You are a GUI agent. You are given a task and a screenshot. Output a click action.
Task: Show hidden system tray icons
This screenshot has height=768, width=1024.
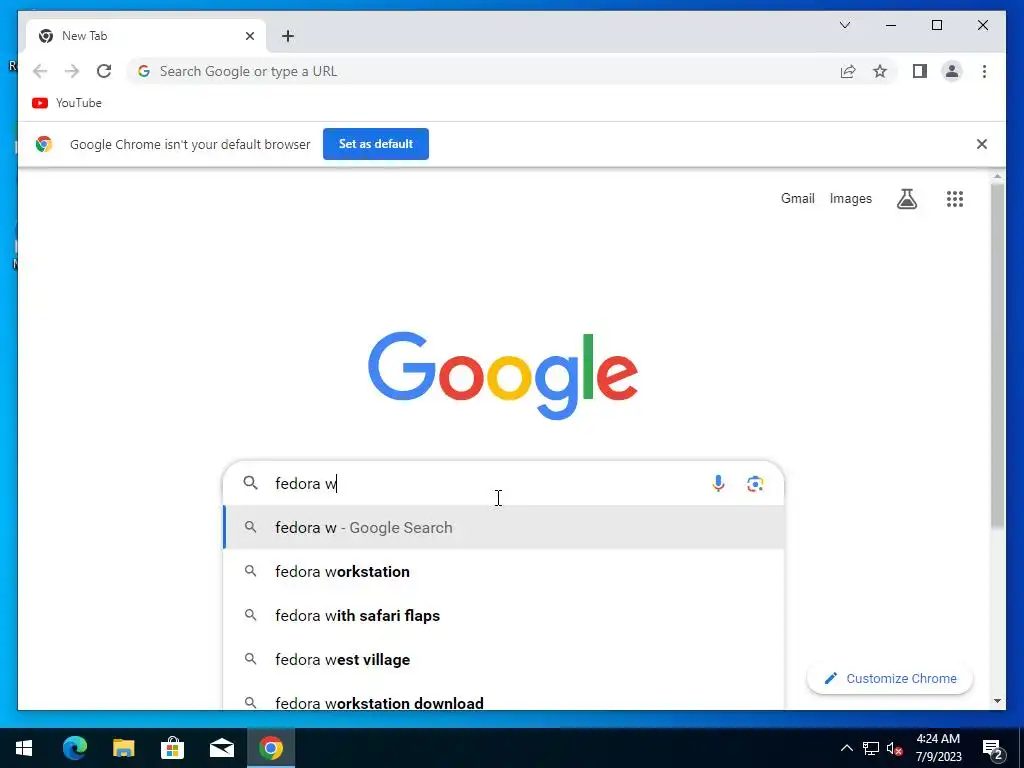[846, 748]
